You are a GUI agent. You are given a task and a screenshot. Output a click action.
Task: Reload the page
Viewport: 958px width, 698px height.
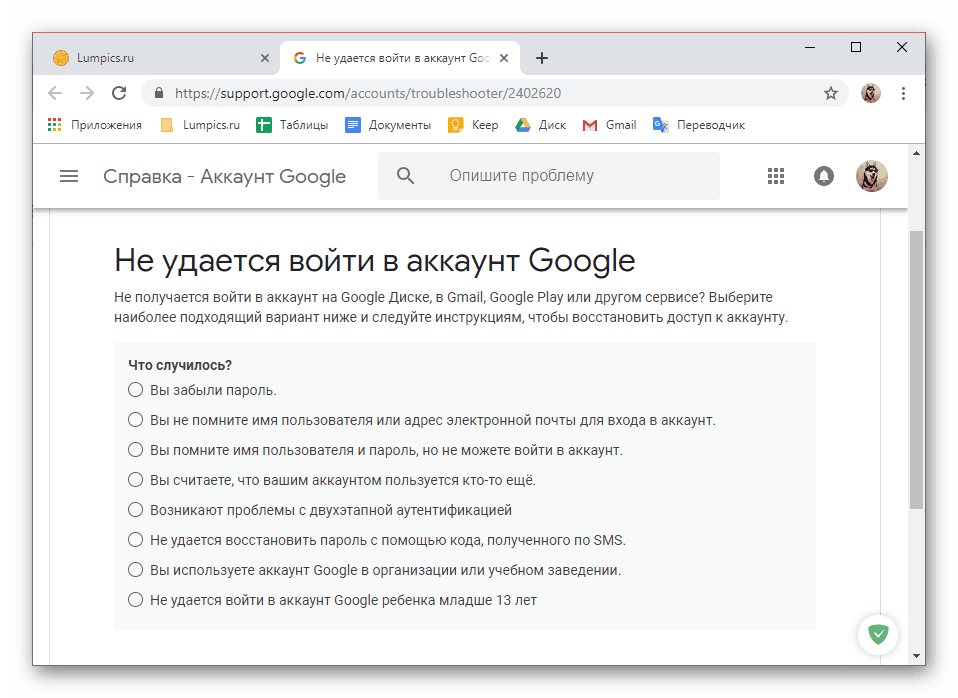(119, 93)
